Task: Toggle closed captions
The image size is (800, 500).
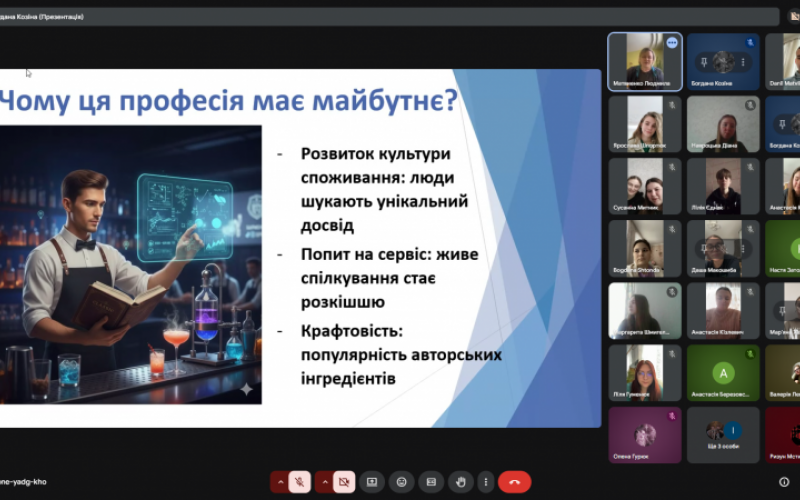Action: click(431, 482)
